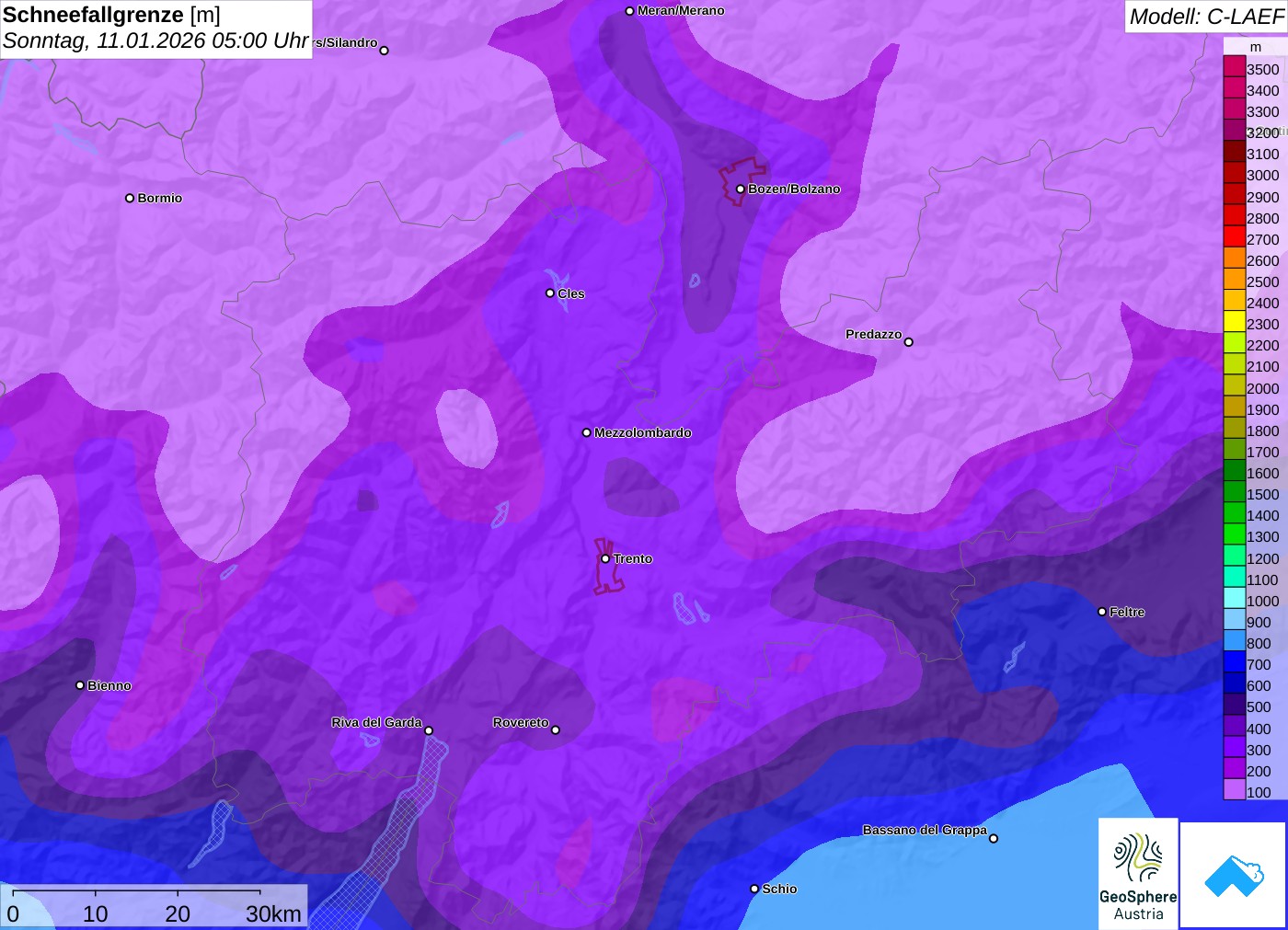1288x930 pixels.
Task: Click the forecast date Sonntag 11.01.2026
Action: [155, 41]
